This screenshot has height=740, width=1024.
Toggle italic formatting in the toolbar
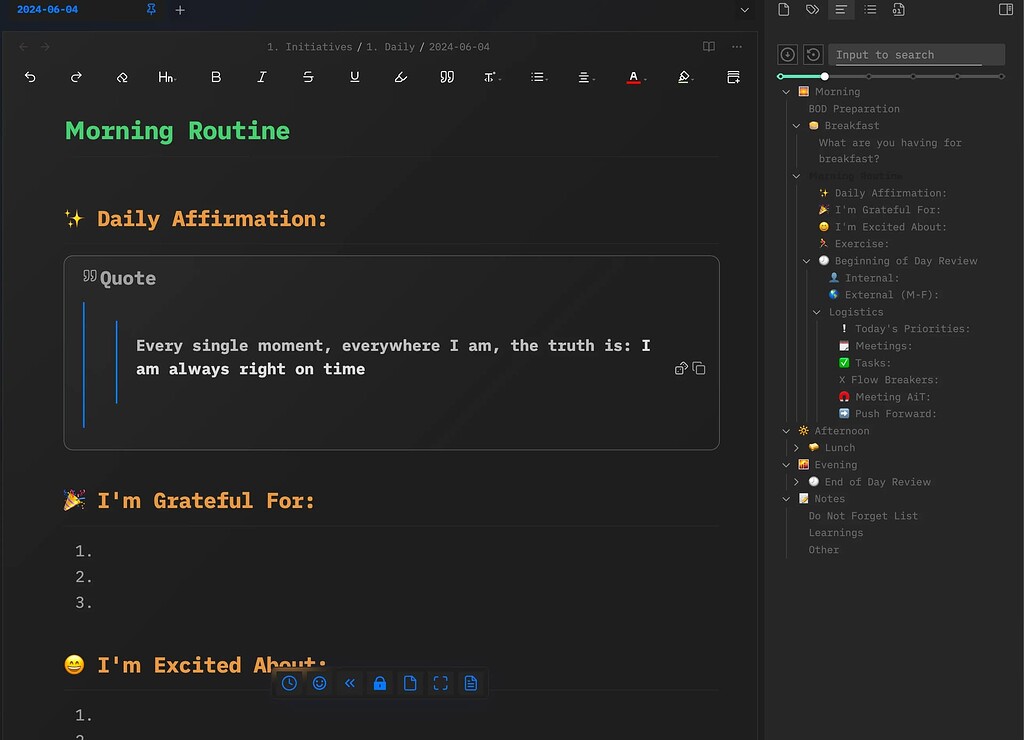[262, 77]
